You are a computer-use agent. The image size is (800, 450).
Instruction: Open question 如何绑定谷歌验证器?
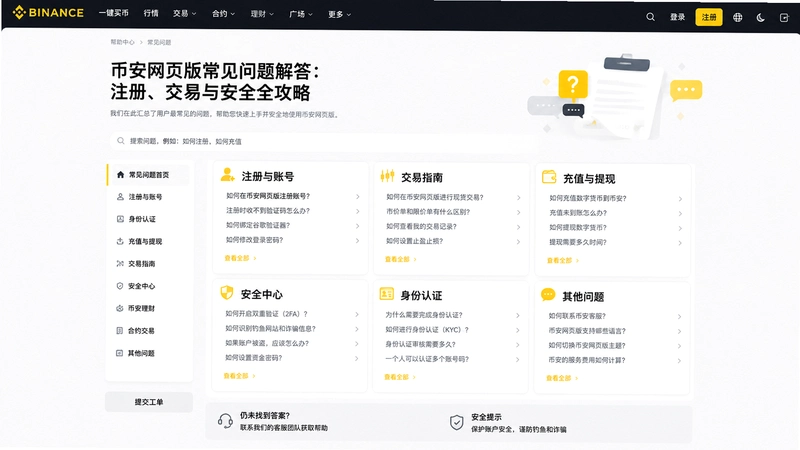[258, 225]
